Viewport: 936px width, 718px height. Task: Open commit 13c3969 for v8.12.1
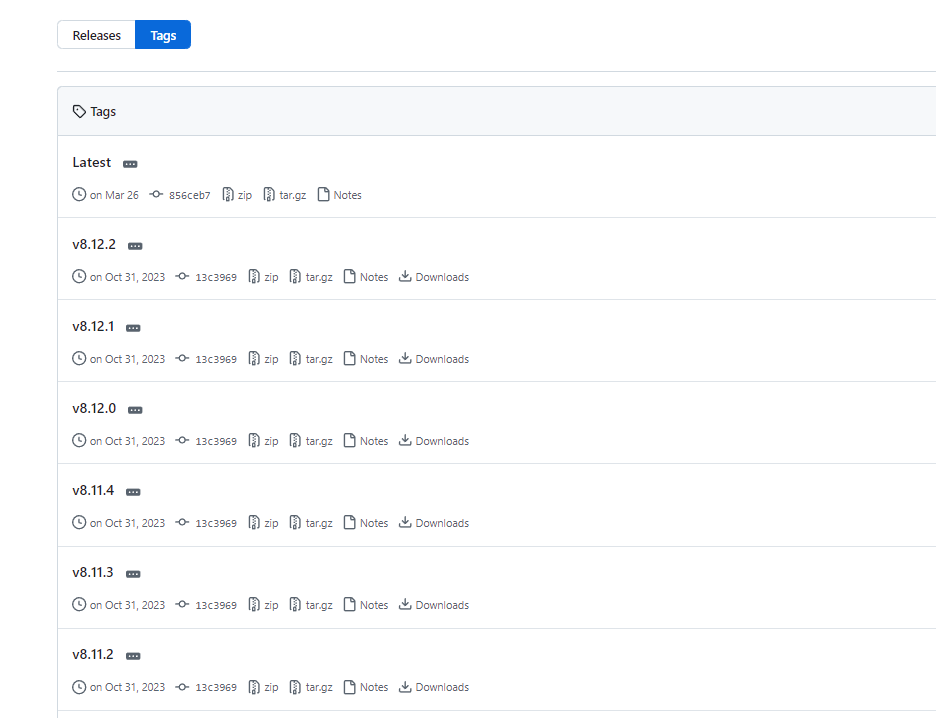[x=215, y=359]
